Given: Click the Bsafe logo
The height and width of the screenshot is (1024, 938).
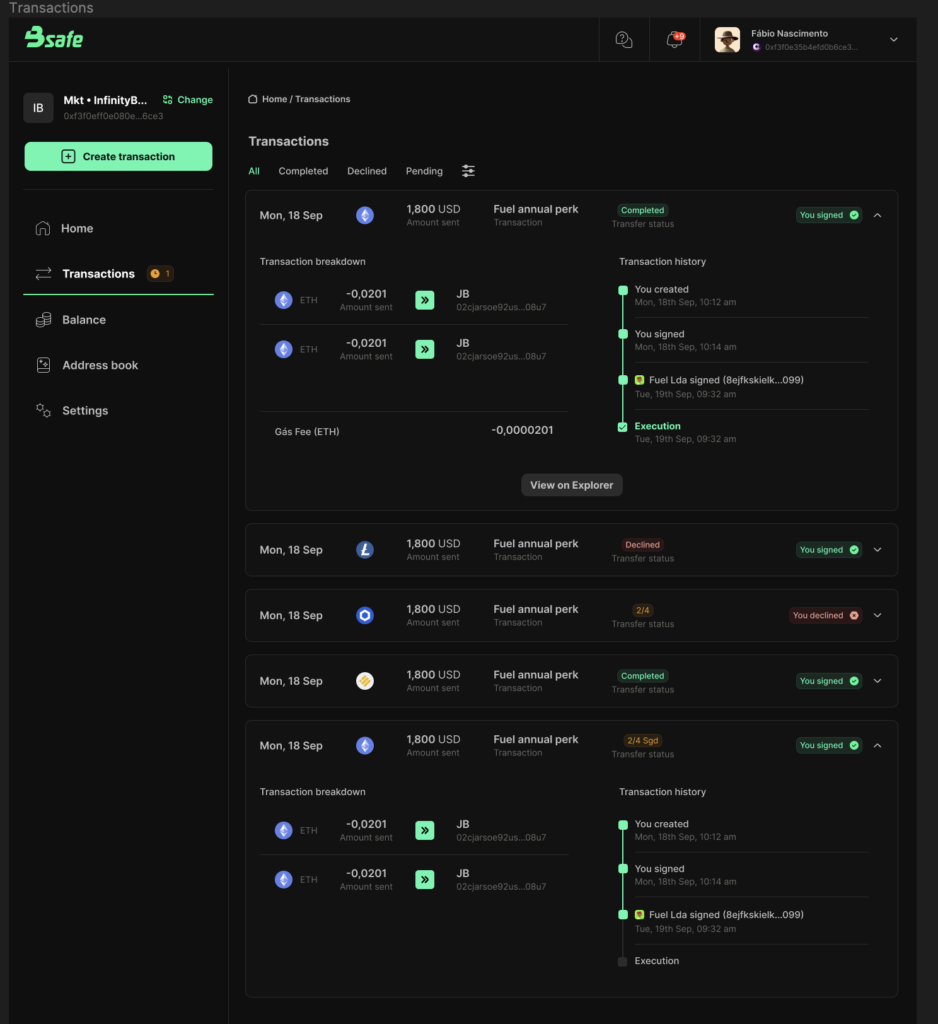Looking at the screenshot, I should coord(54,39).
